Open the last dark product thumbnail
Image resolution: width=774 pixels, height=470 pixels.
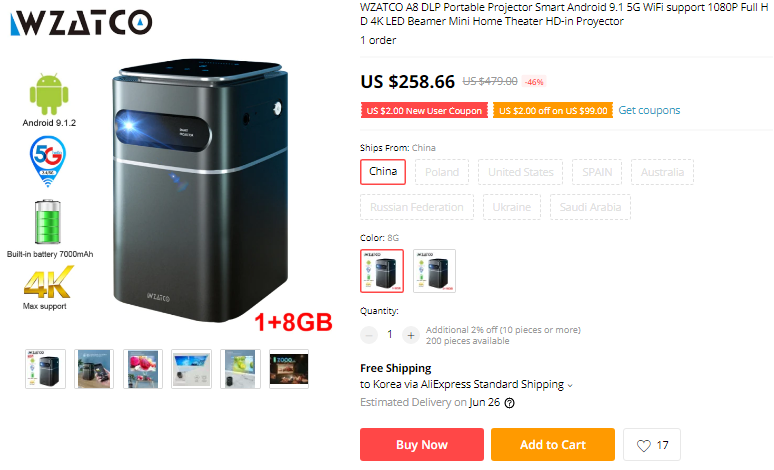click(x=289, y=369)
